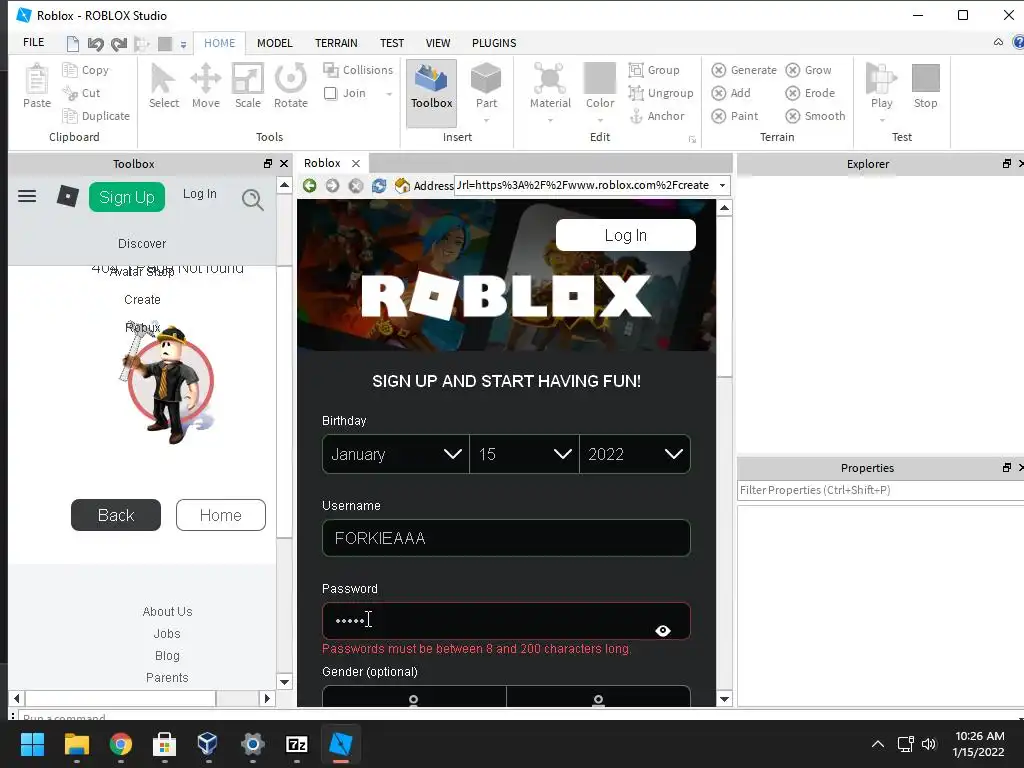Click the Cut scissors icon

69,93
